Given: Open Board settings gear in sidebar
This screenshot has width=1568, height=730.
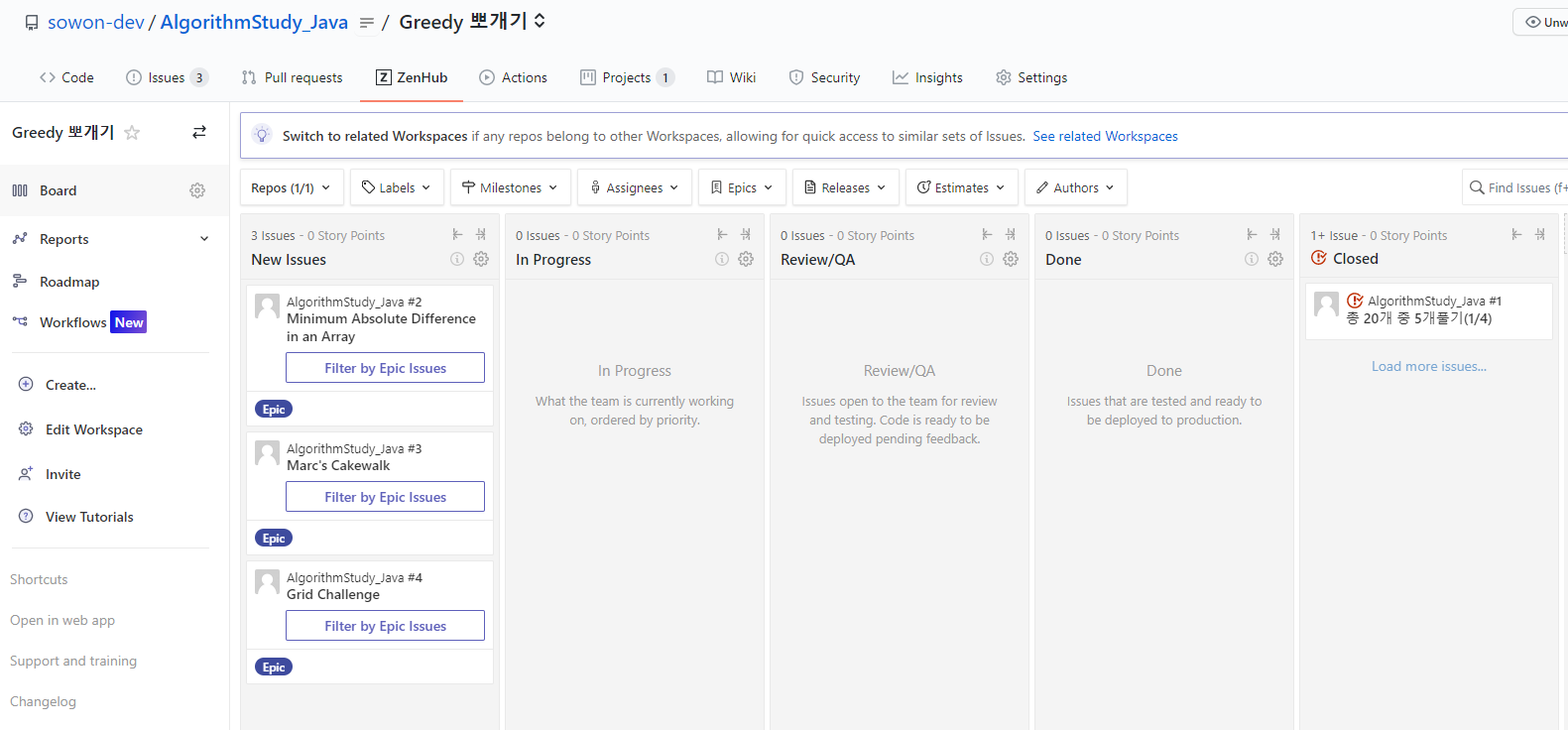Looking at the screenshot, I should pos(197,190).
